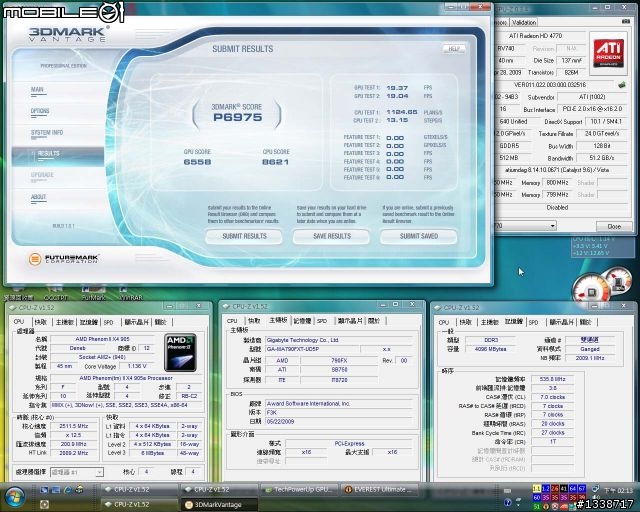Click the network icon in system tray
The image size is (640, 512).
click(596, 489)
